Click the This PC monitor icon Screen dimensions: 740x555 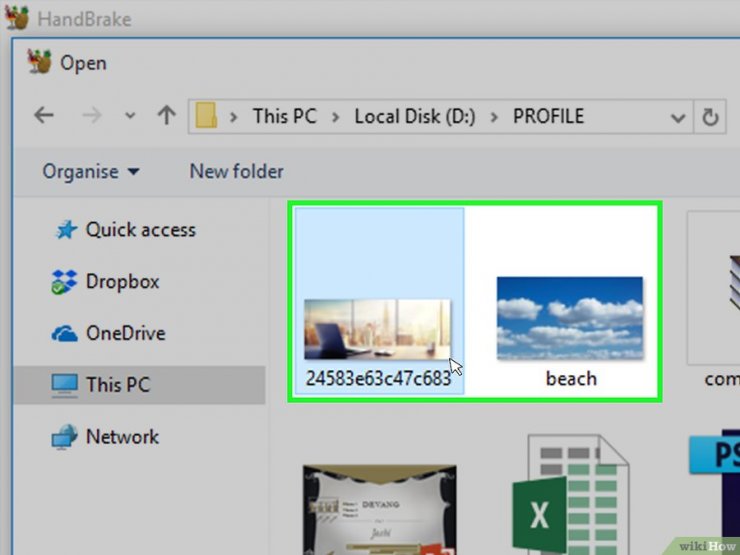coord(64,386)
